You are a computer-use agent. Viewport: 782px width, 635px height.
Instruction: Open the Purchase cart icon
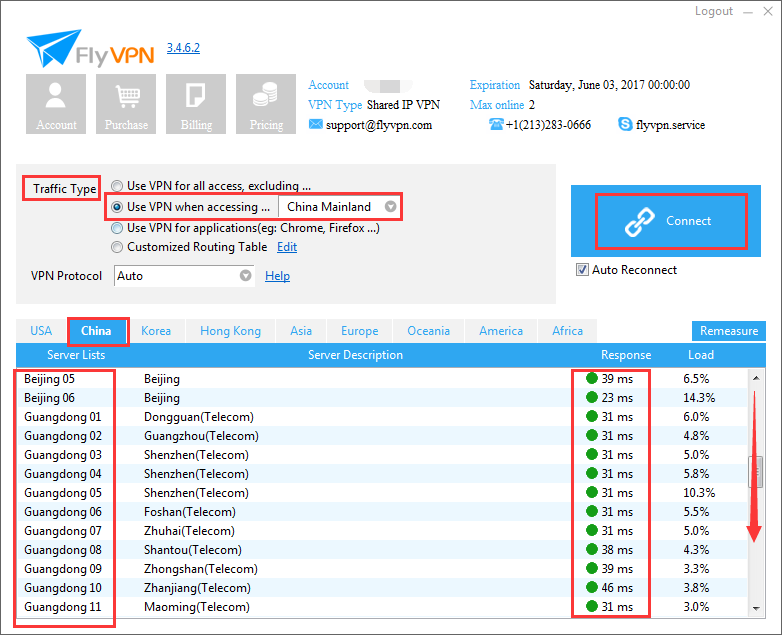[126, 104]
